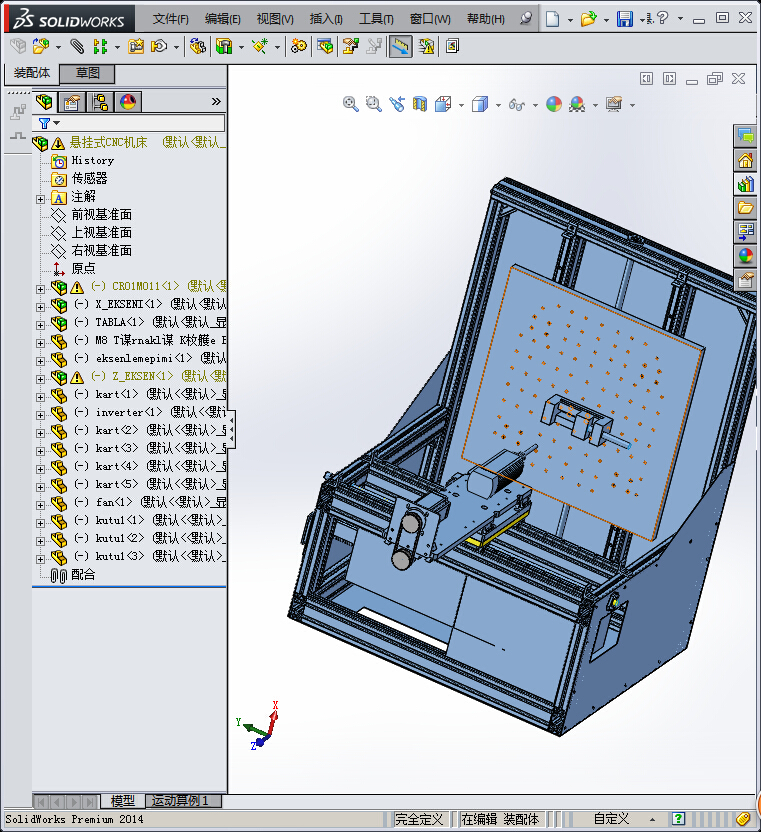Switch to the 装配体 assembly tab
The image size is (761, 832).
[x=32, y=73]
